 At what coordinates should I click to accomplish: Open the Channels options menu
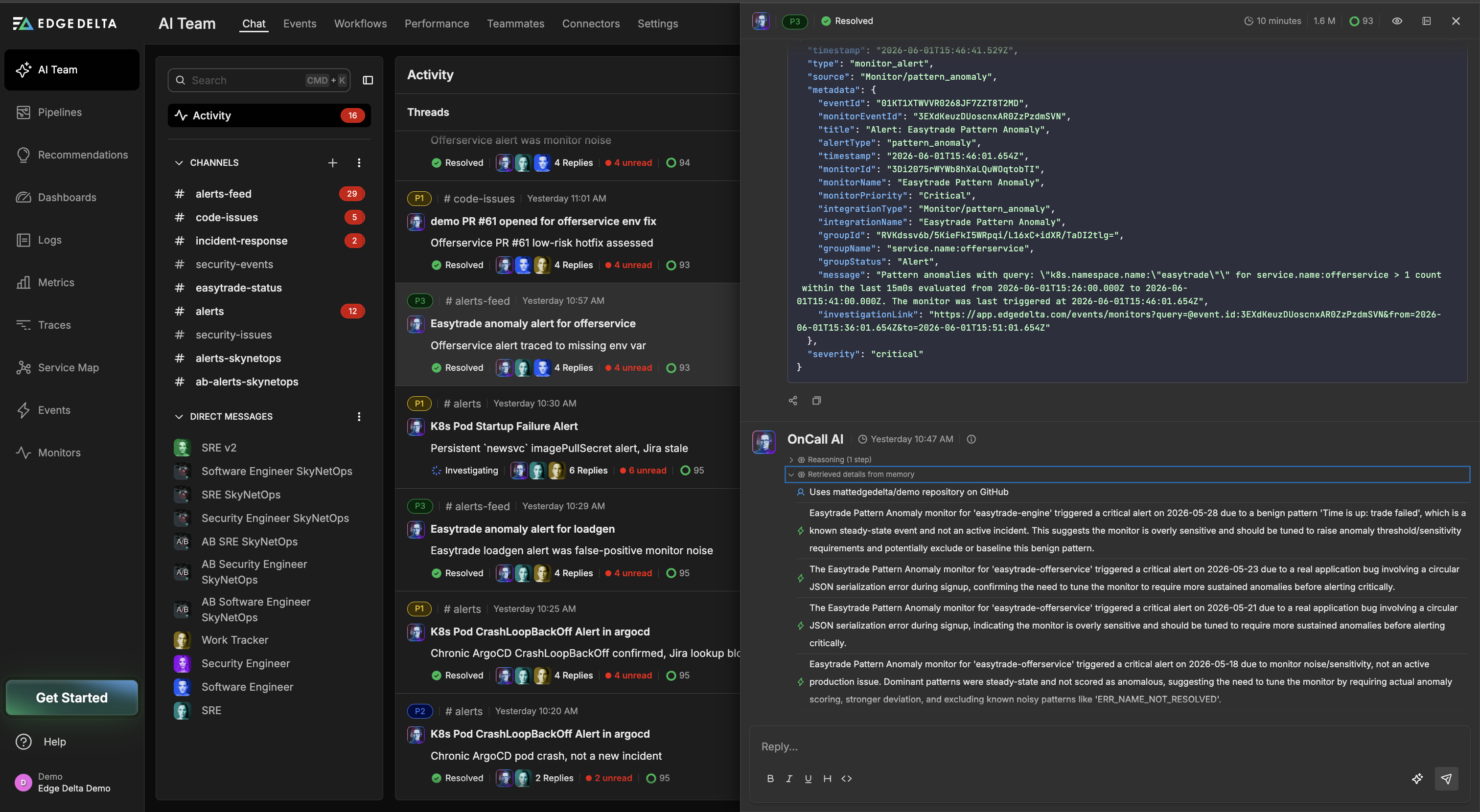pyautogui.click(x=359, y=162)
